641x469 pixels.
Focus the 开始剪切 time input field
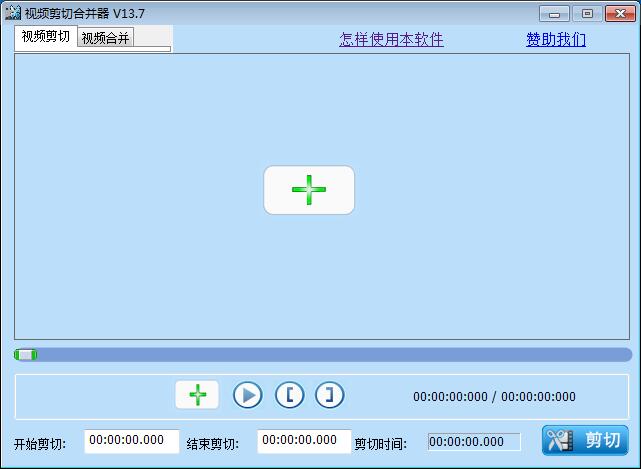(132, 441)
